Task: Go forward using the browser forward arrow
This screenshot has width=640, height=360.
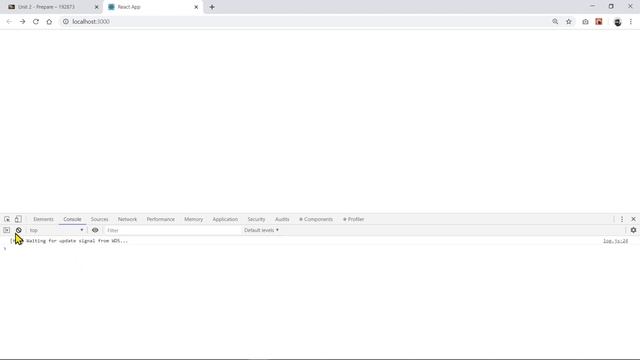Action: (x=22, y=22)
